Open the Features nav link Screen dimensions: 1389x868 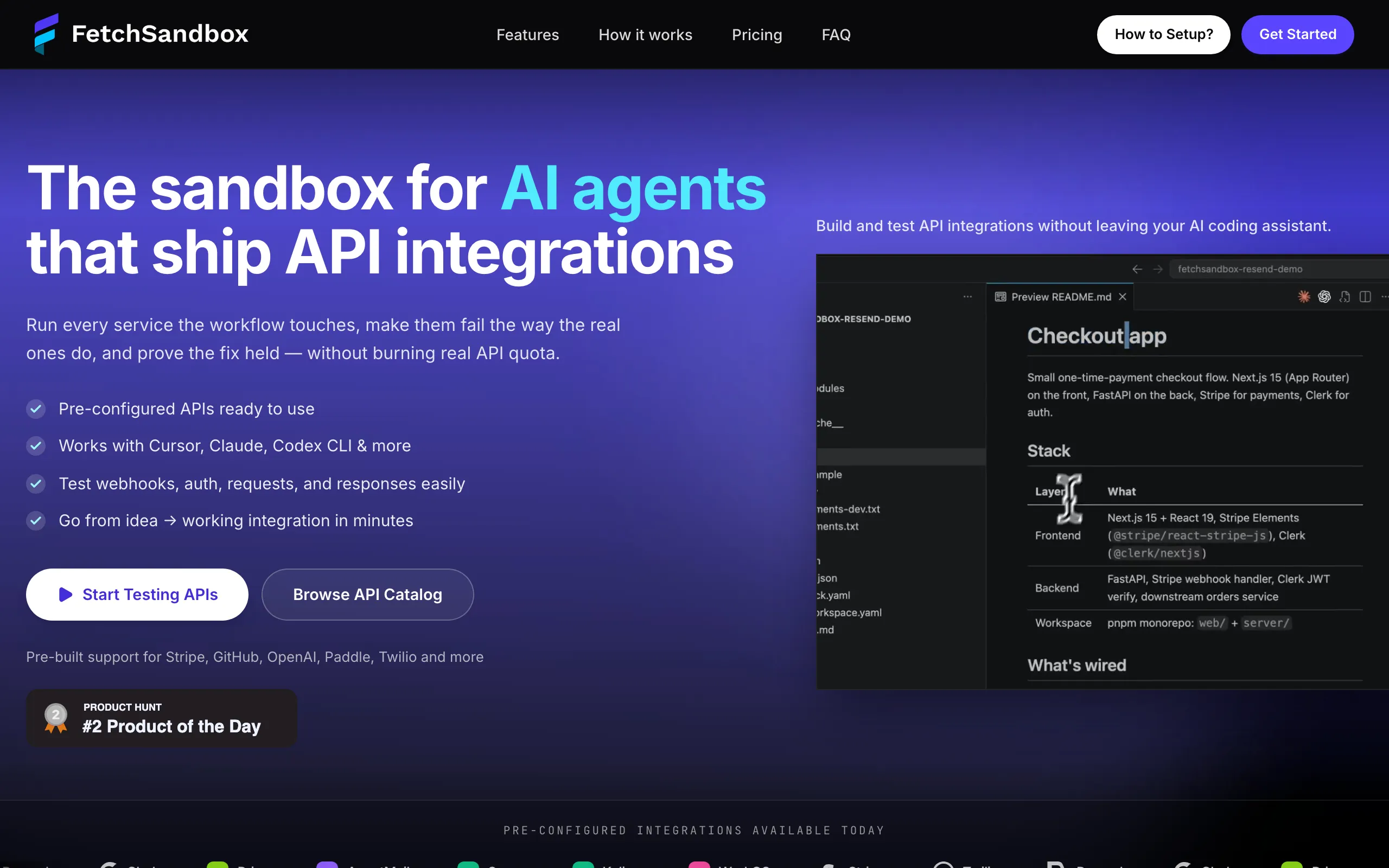tap(527, 35)
